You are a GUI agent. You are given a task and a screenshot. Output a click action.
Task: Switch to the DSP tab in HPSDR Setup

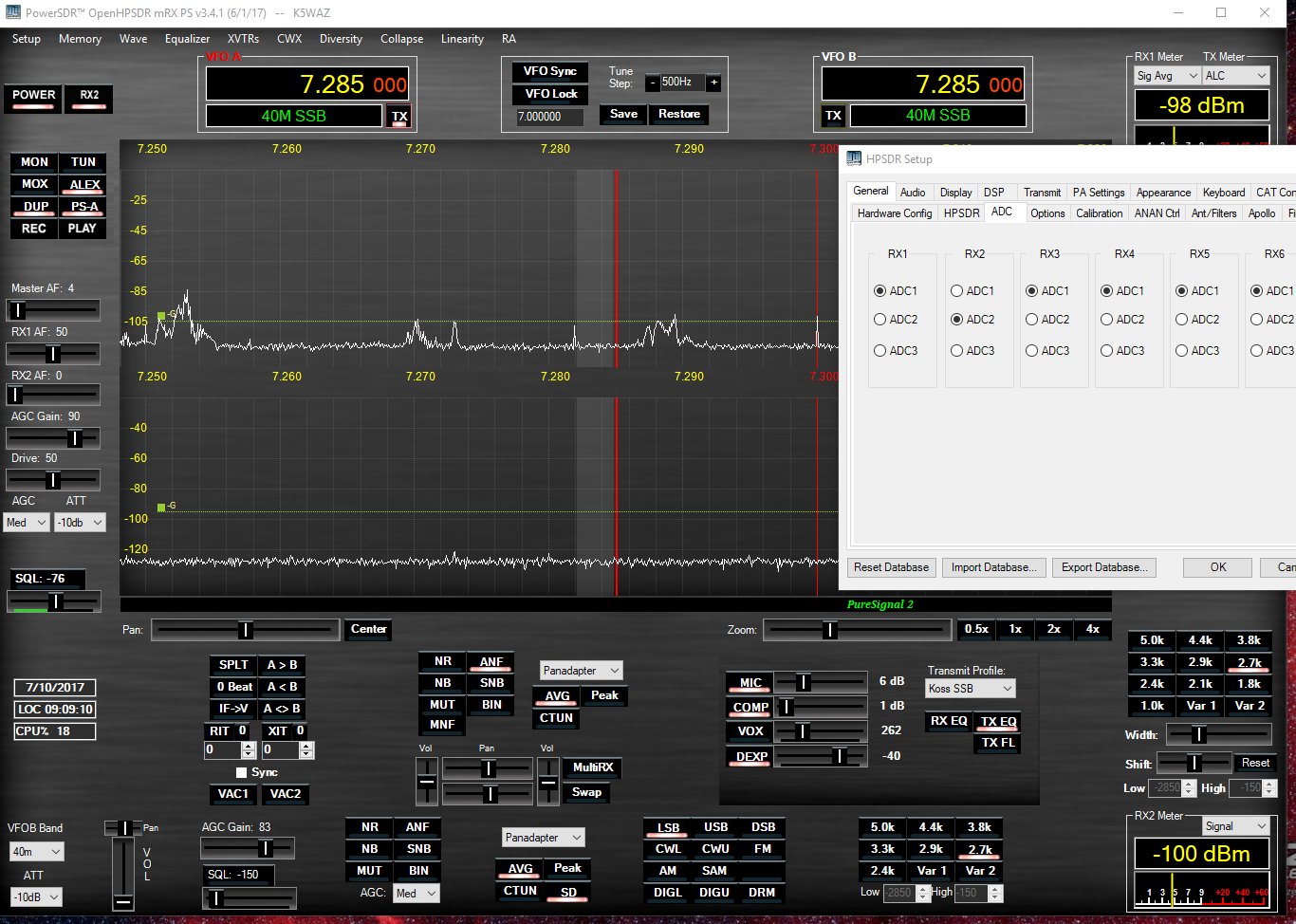point(993,193)
